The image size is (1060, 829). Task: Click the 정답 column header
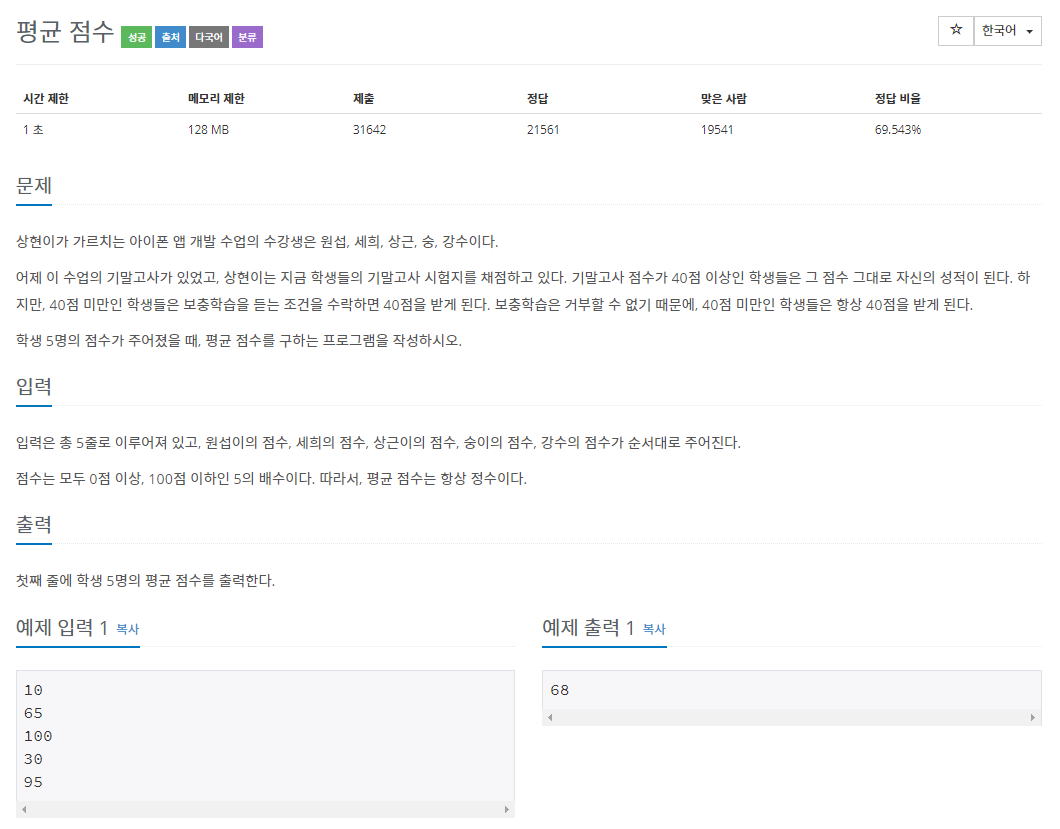537,99
